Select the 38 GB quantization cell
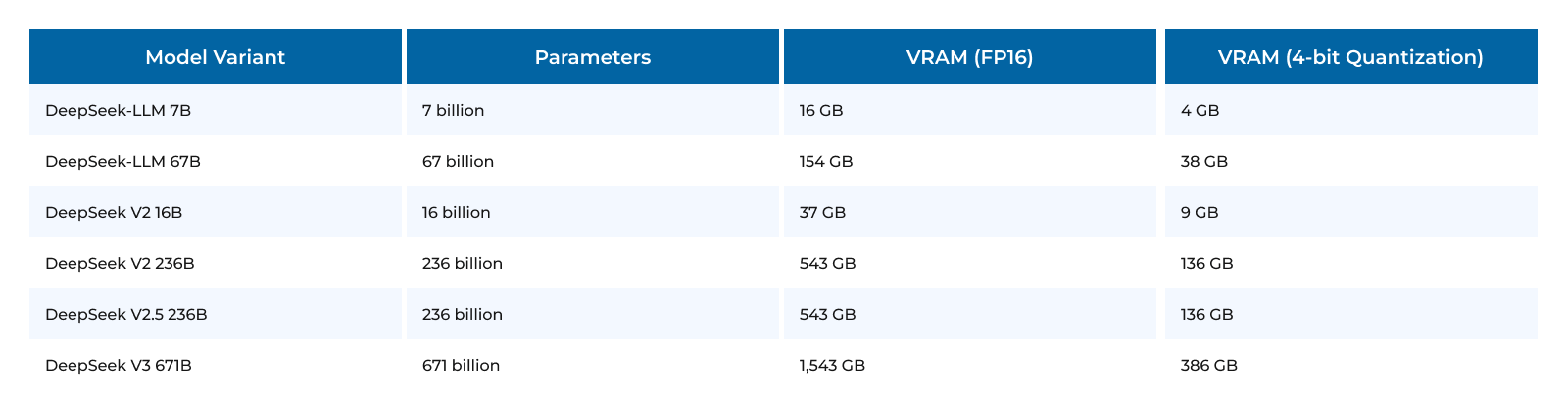The height and width of the screenshot is (414, 1568). click(x=1204, y=162)
